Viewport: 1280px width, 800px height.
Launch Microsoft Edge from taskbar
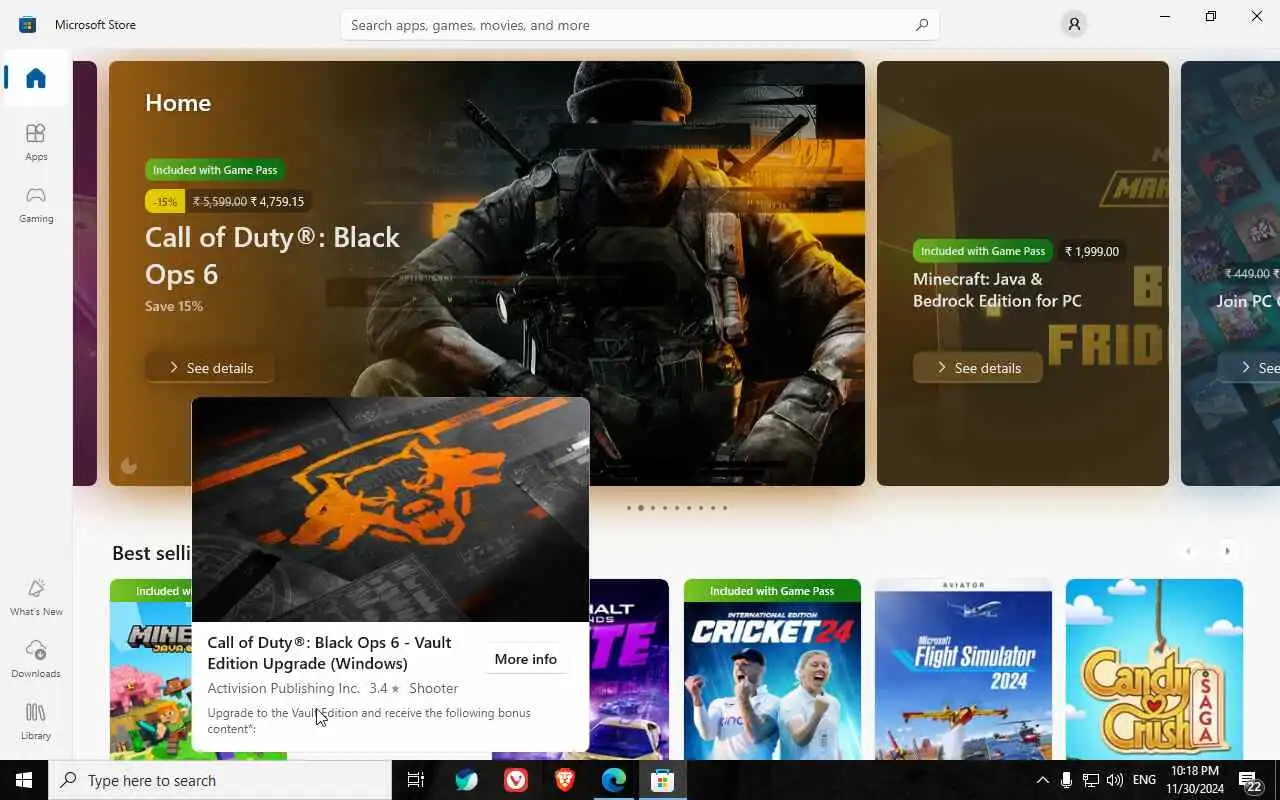[x=613, y=780]
